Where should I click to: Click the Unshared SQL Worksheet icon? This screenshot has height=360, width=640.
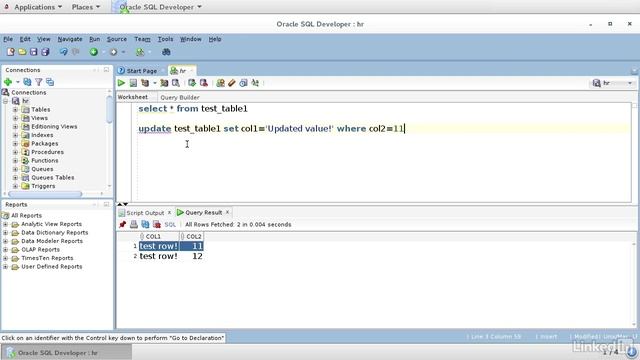point(220,83)
